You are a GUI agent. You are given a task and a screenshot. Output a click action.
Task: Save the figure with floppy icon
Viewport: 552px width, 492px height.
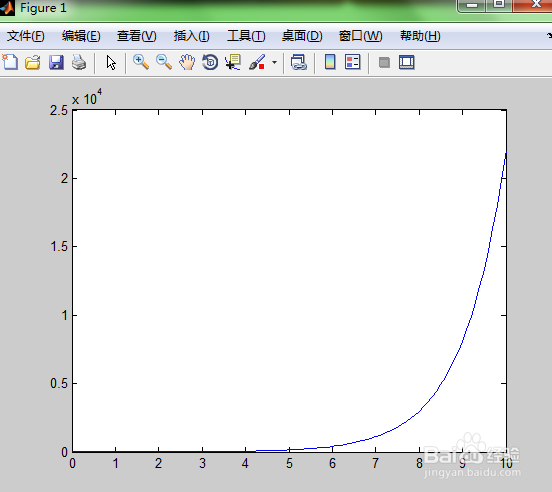56,62
